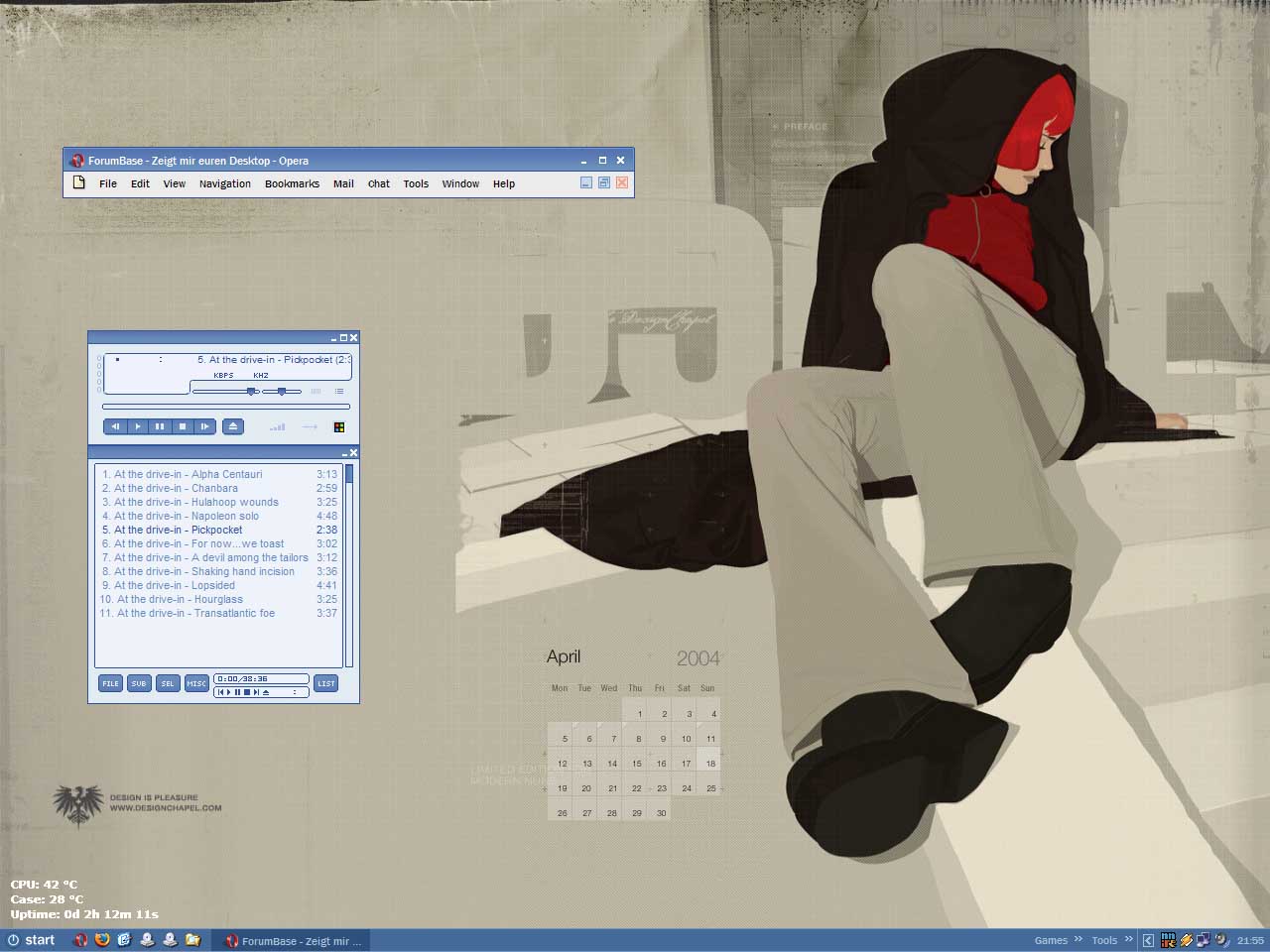Click the Start button on taskbar
This screenshot has height=952, width=1270.
31,940
